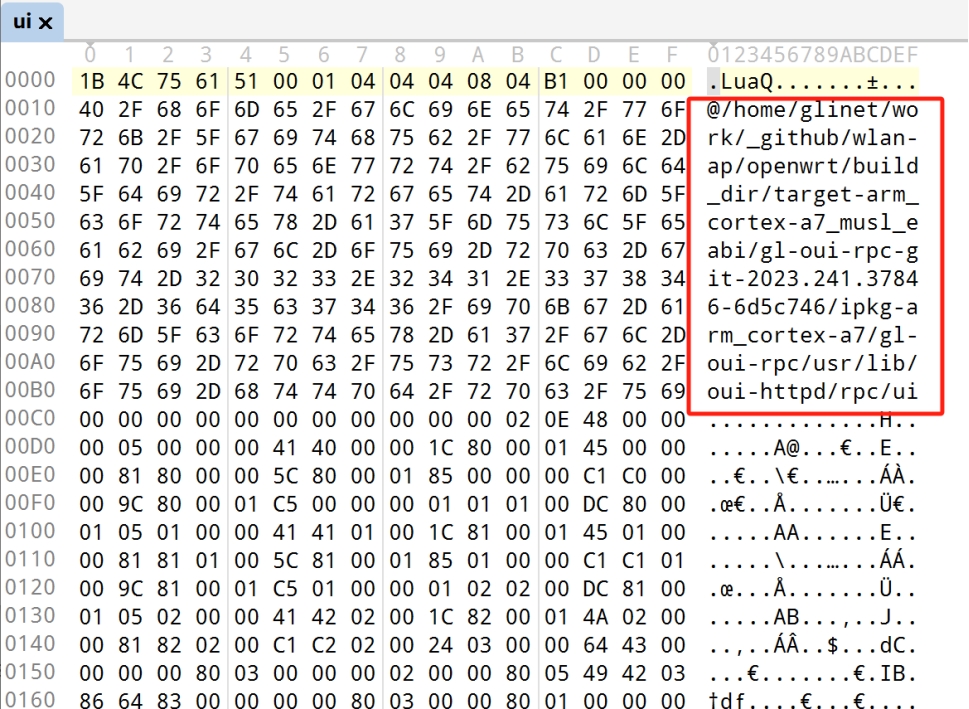Screen dimensions: 969x709
Task: Select byte B1 in first row
Action: [x=556, y=81]
